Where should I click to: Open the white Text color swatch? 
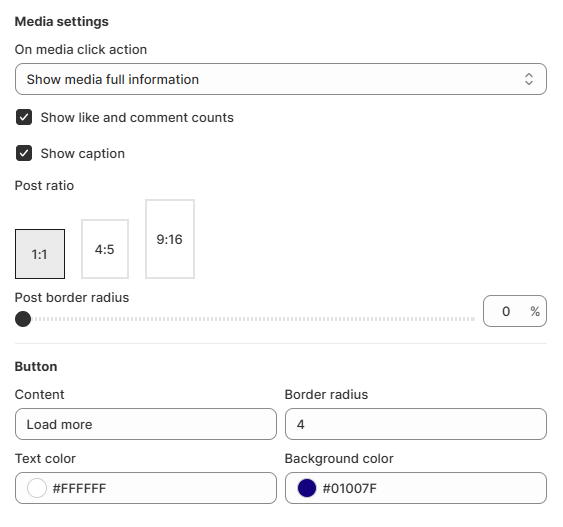(x=37, y=488)
